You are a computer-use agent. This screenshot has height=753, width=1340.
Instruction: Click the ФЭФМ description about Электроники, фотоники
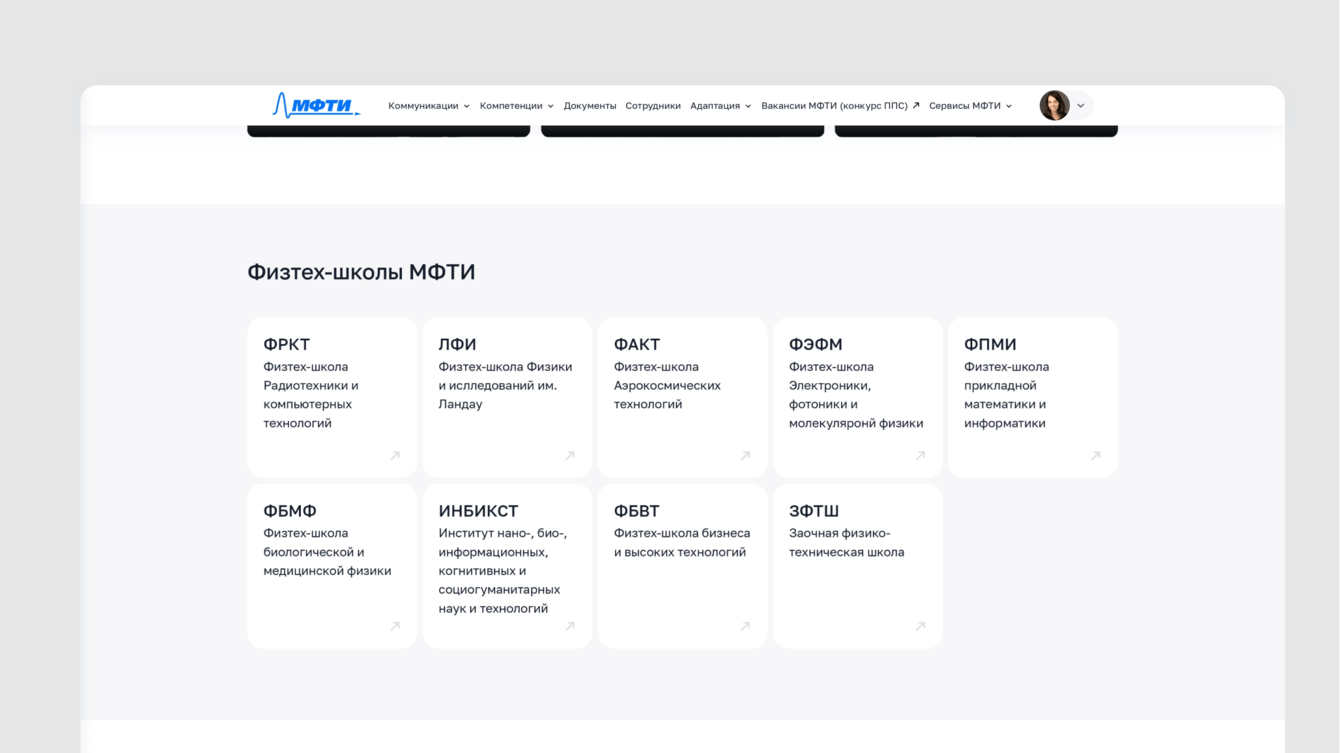(856, 395)
